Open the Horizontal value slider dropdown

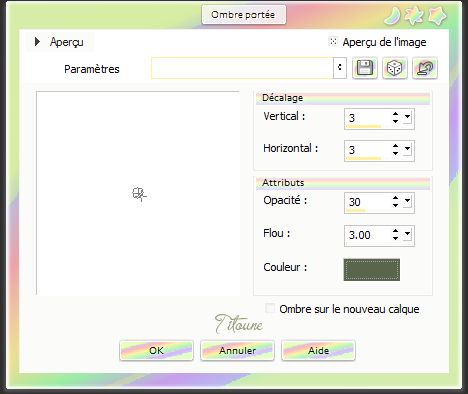pos(407,149)
